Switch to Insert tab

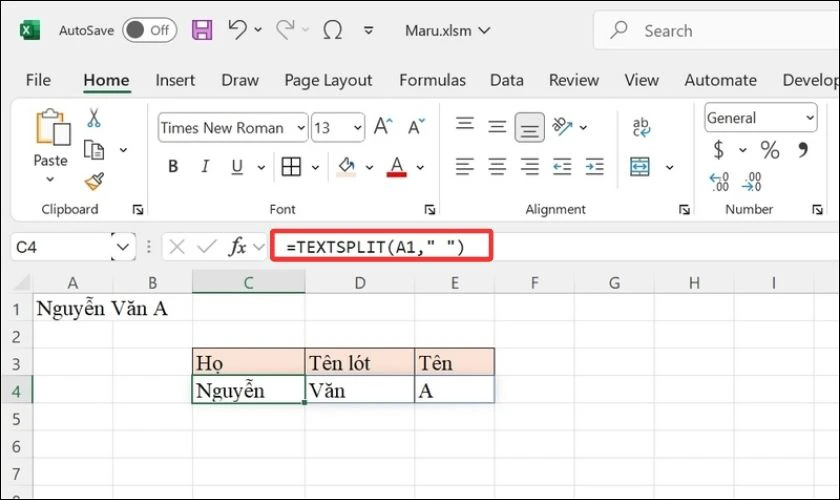(175, 80)
